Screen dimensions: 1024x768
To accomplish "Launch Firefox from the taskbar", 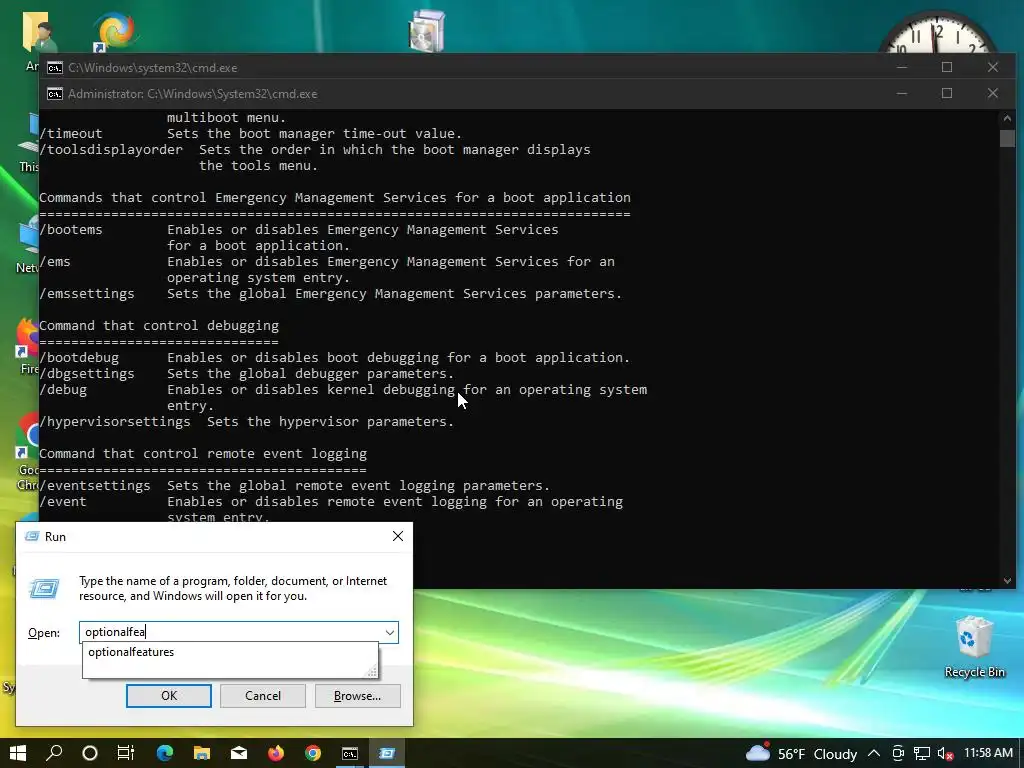I will 276,753.
